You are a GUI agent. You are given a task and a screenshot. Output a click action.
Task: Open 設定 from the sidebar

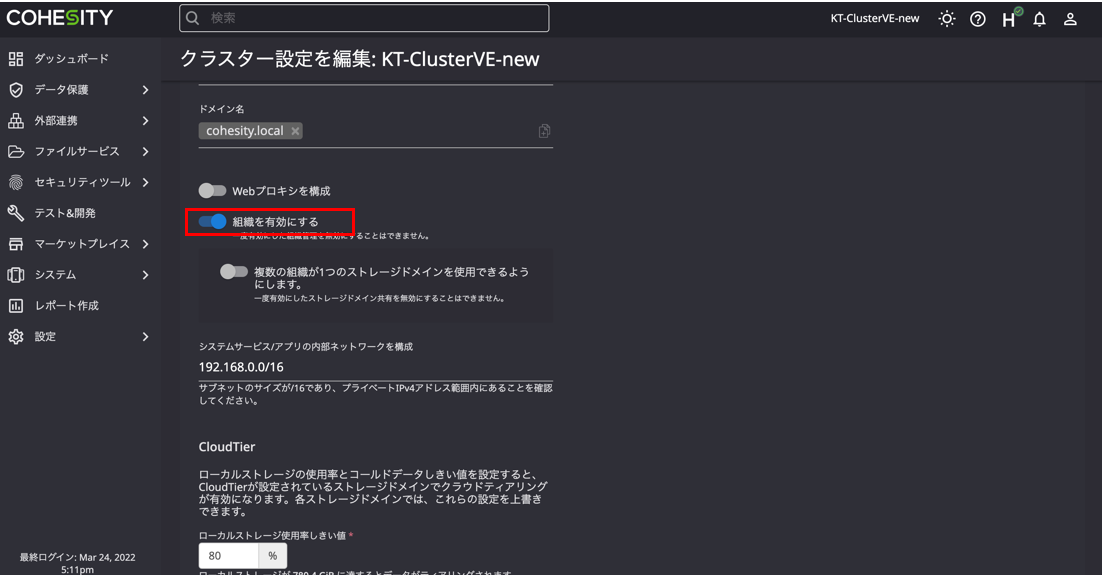46,336
